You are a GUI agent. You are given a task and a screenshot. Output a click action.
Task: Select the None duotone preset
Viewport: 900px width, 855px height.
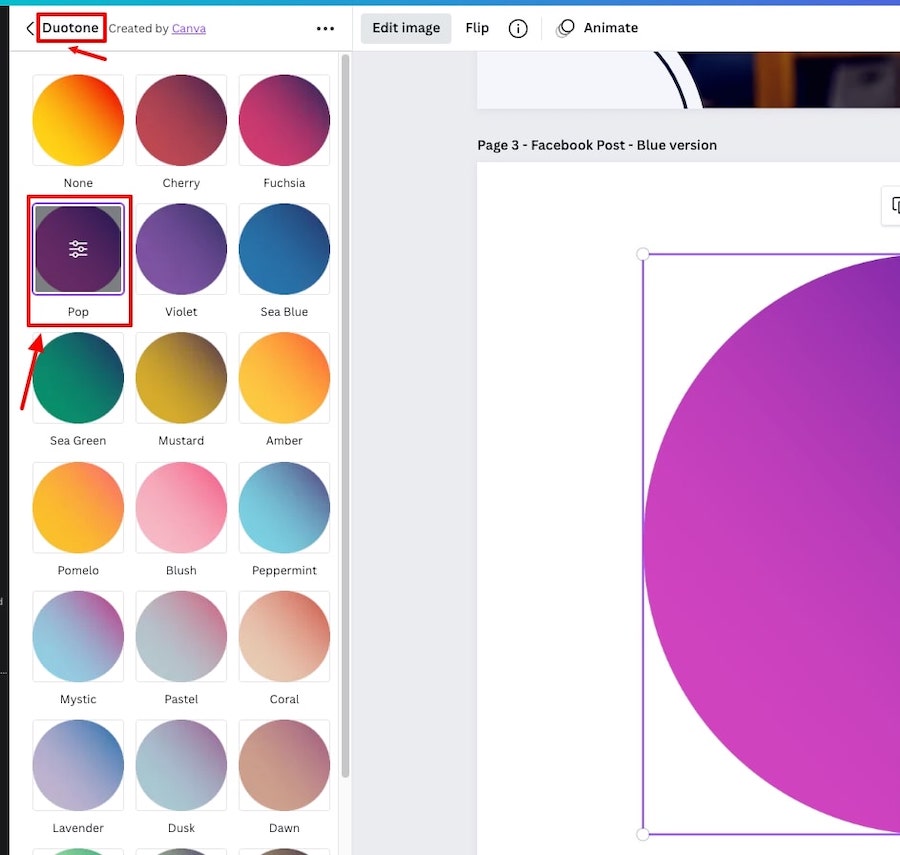tap(78, 121)
